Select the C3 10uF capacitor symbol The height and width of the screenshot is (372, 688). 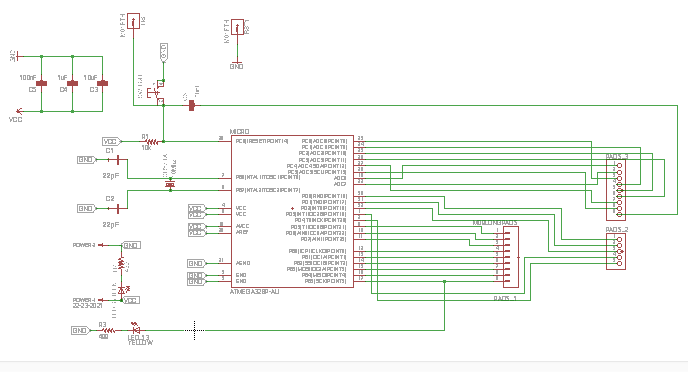102,83
